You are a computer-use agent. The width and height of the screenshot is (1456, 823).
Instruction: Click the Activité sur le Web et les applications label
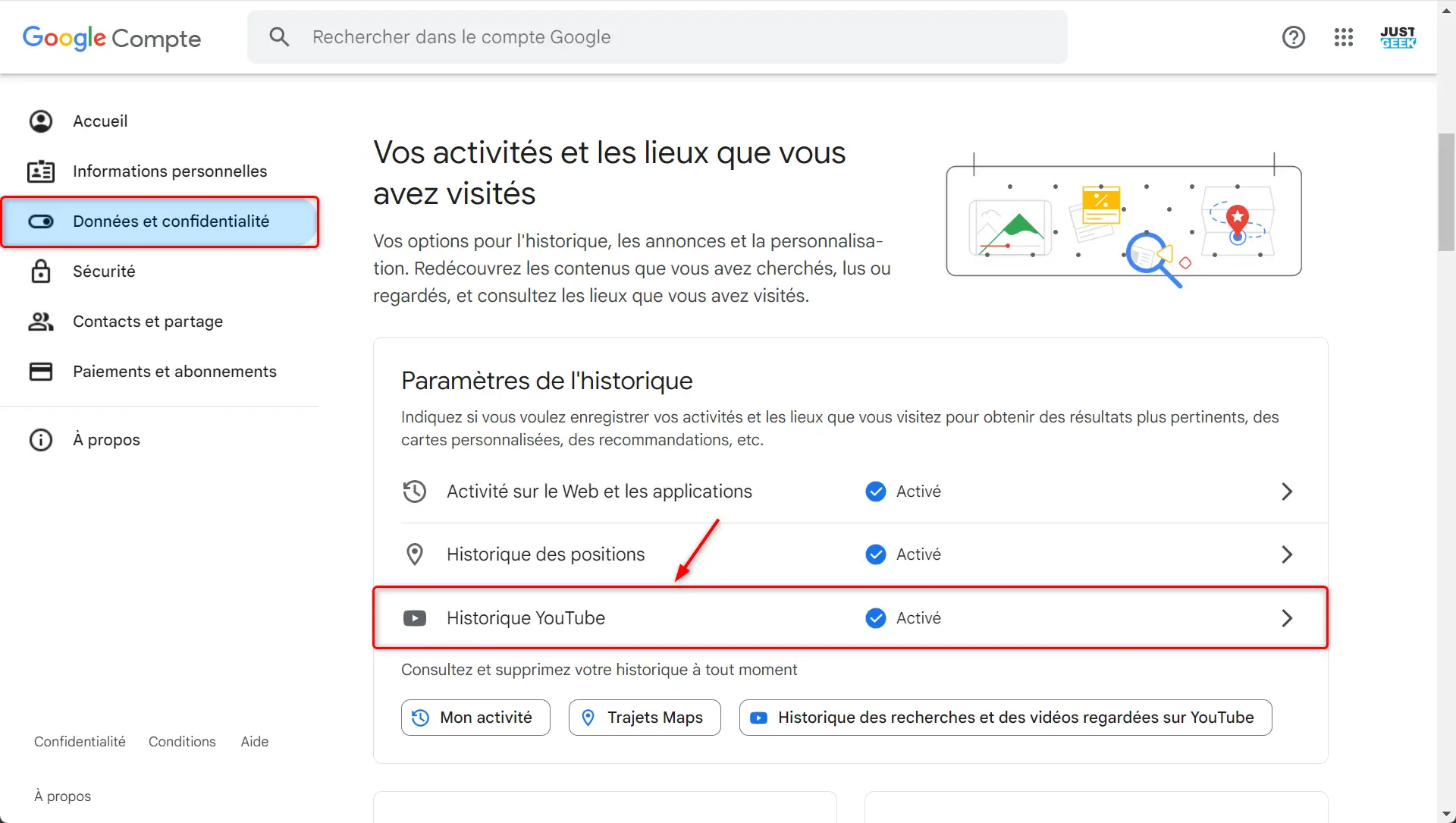599,492
